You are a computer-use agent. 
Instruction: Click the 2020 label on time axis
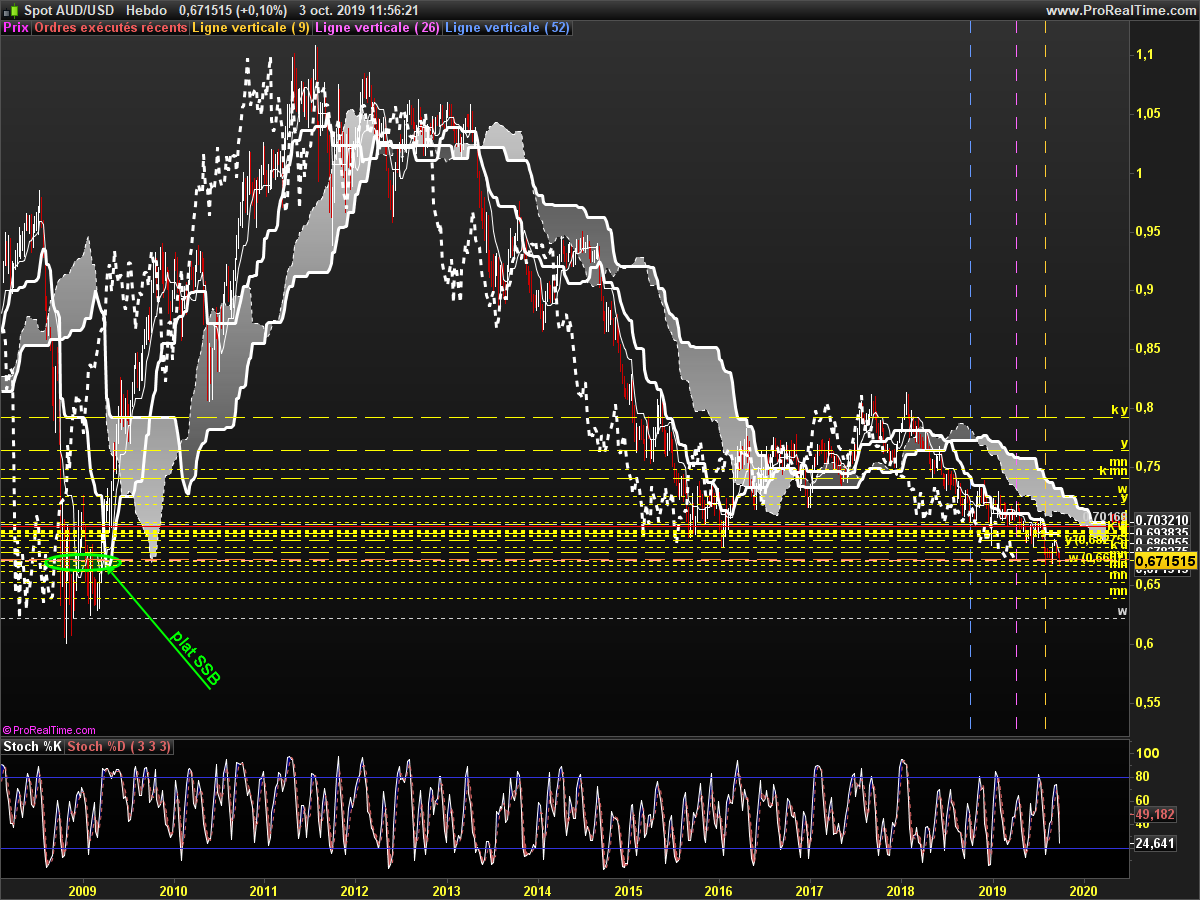click(1083, 890)
